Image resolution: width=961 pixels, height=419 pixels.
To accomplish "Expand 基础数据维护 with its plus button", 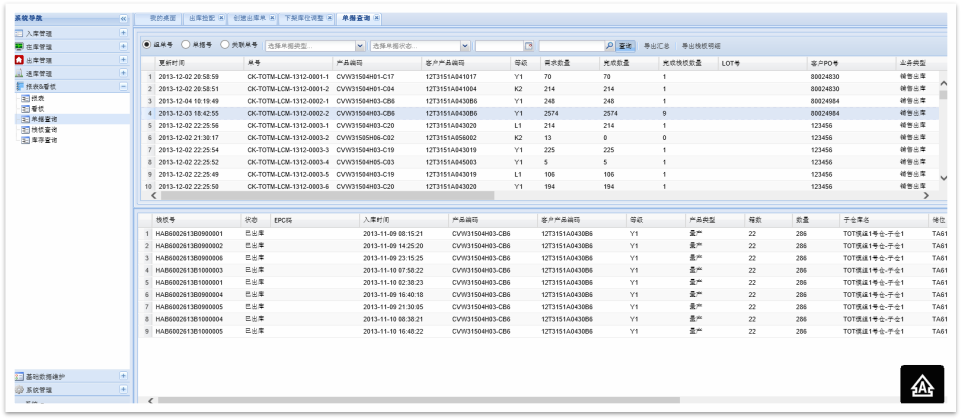I will click(123, 376).
